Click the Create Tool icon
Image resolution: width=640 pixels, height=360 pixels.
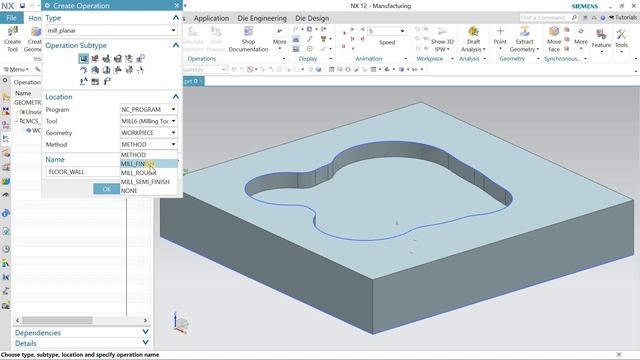[12, 39]
